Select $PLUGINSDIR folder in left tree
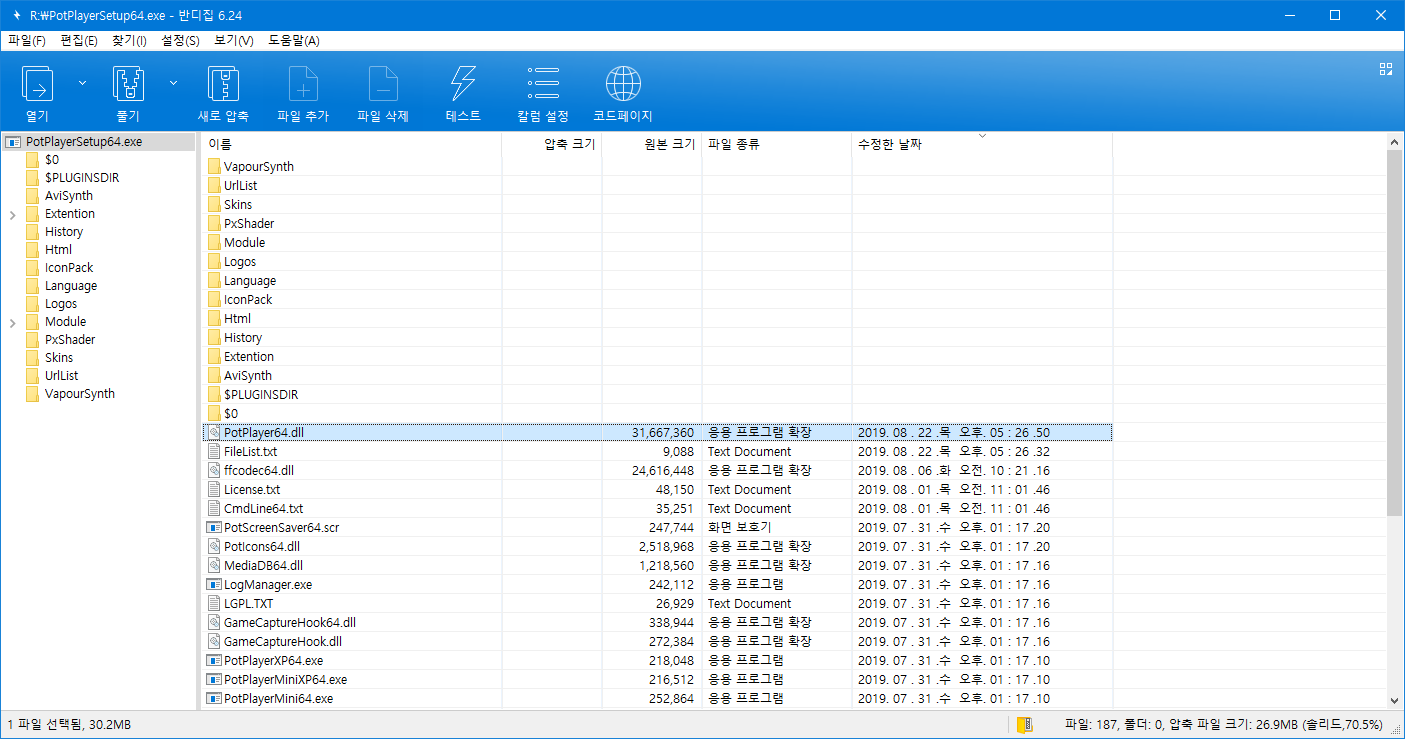 click(x=82, y=178)
